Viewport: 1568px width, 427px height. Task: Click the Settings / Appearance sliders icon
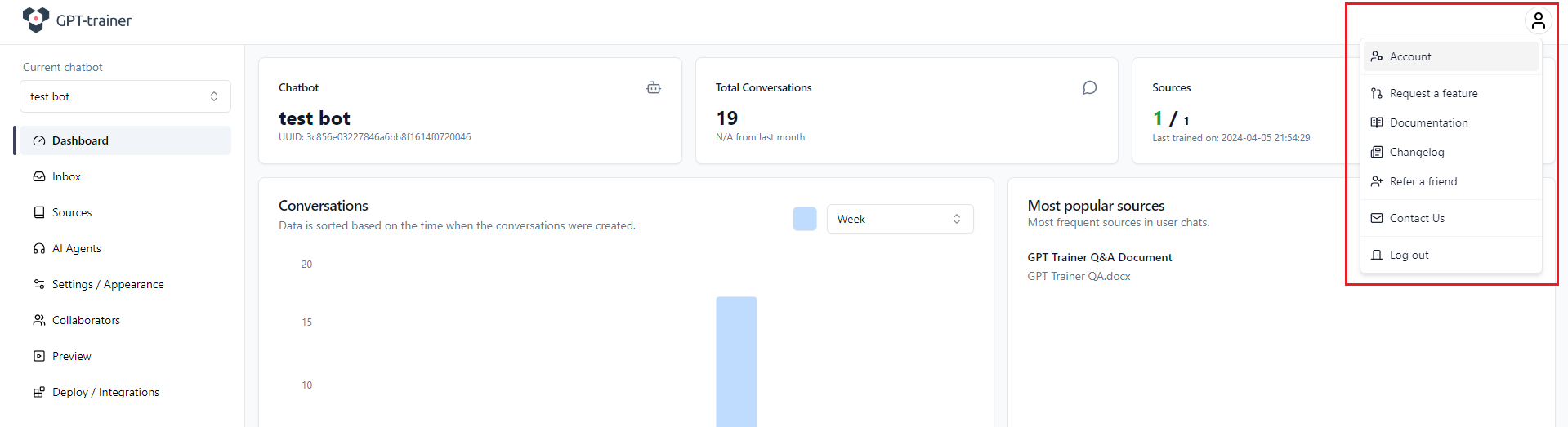39,284
